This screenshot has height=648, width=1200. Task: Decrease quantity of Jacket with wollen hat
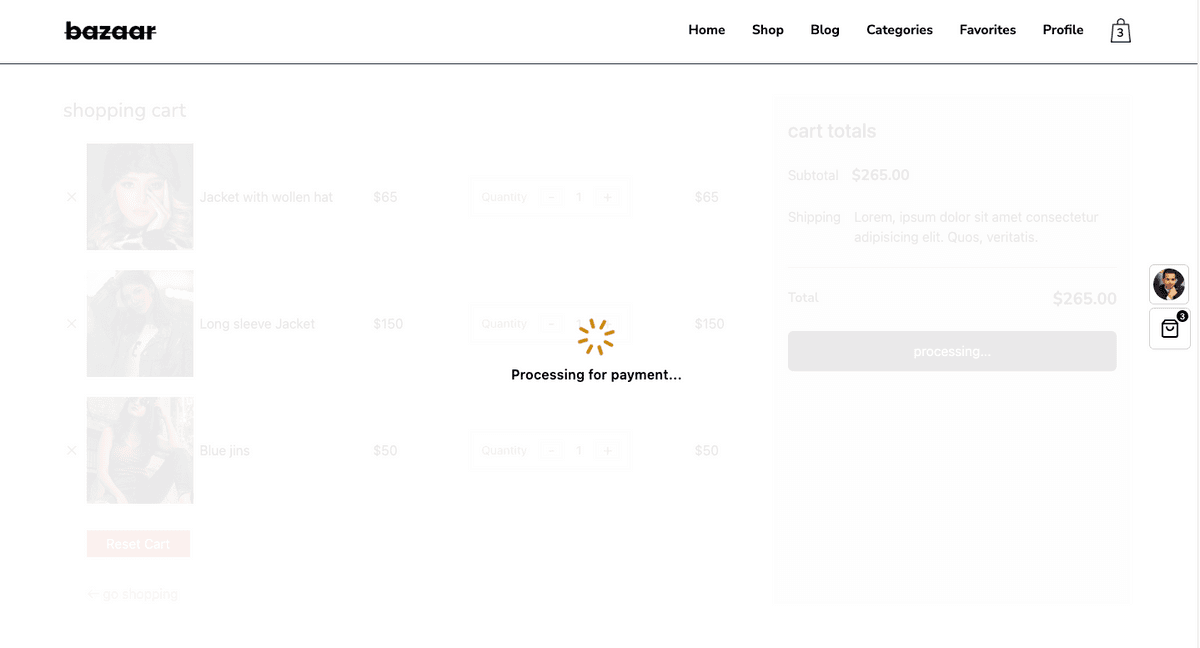tap(551, 197)
